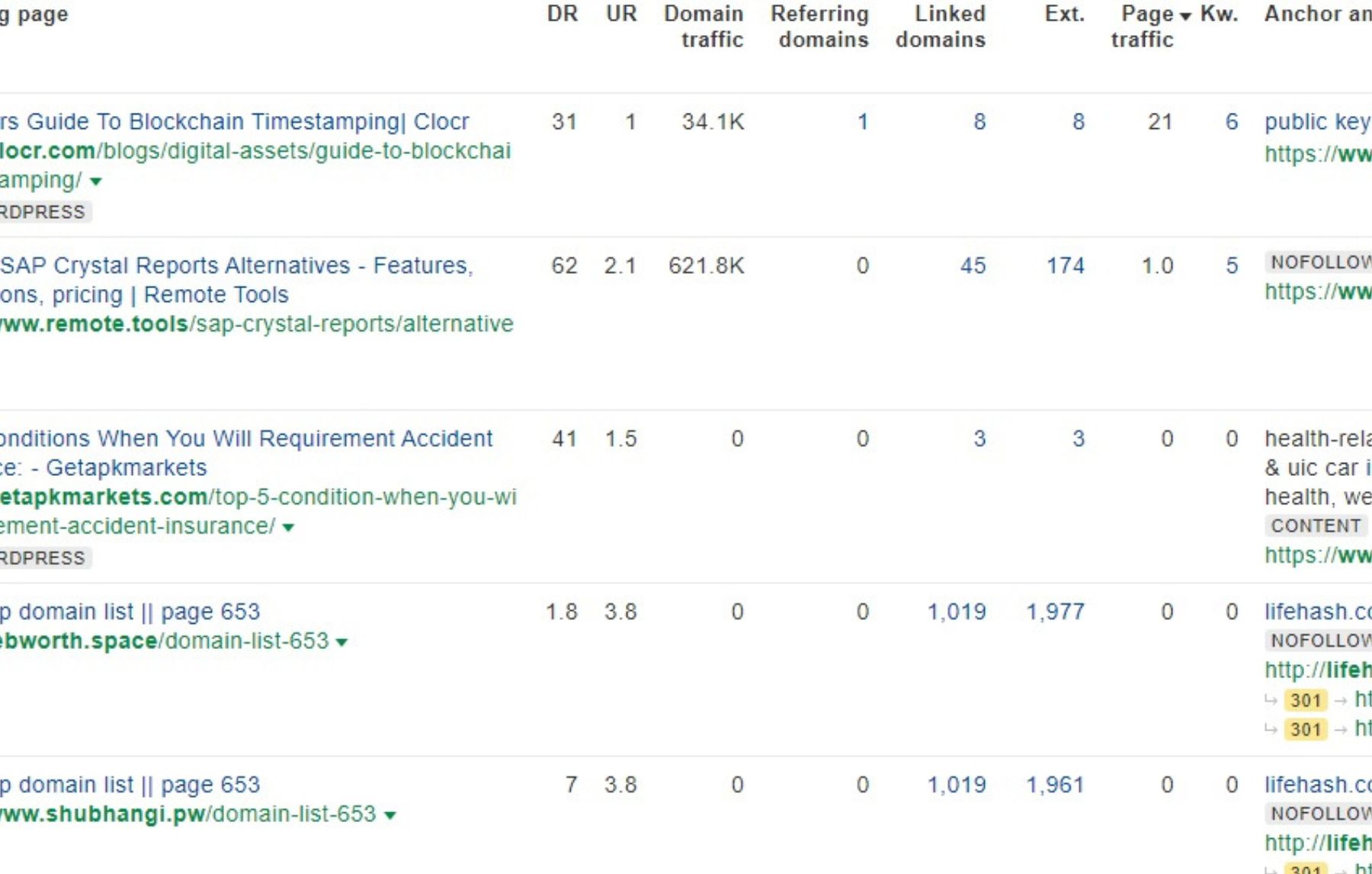Click keywords value 5 for remote.tools

(1232, 265)
